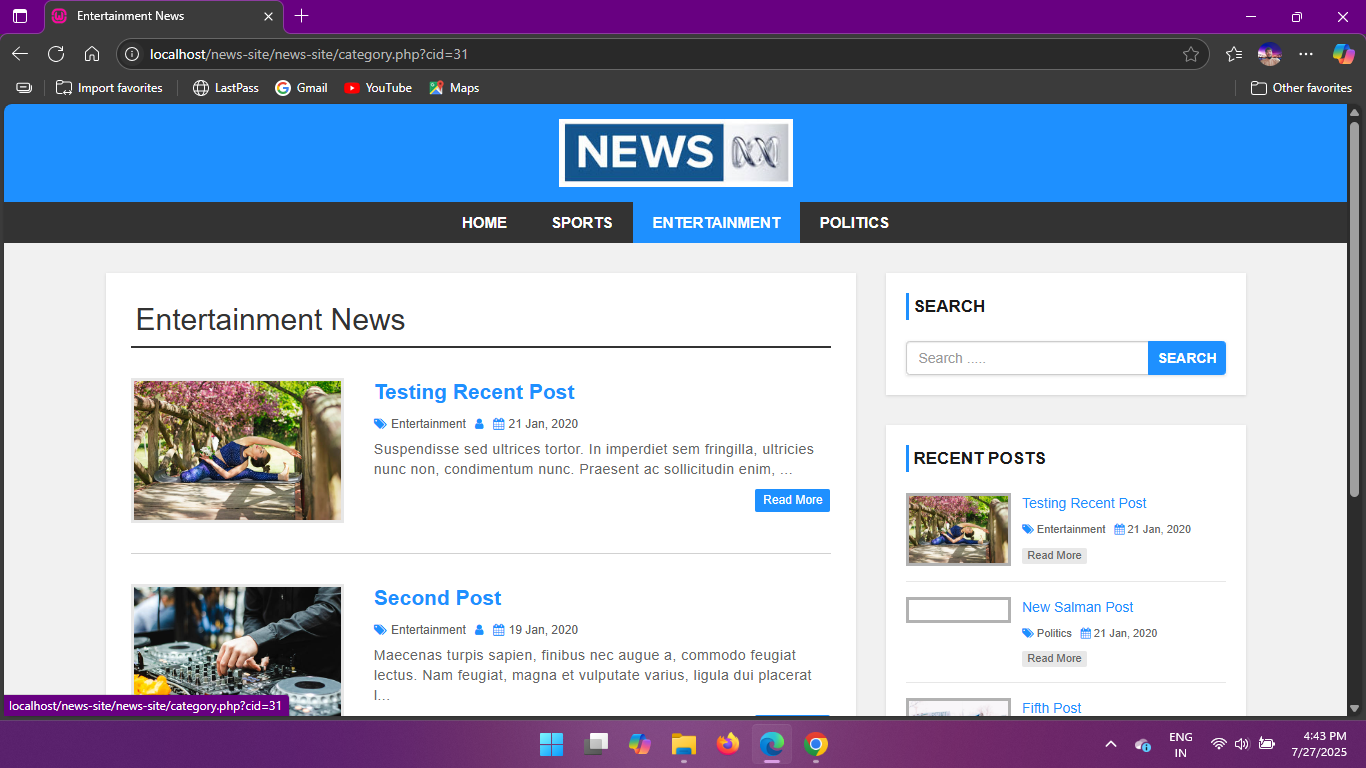Open the small yoga thumbnail in Recent Posts
The height and width of the screenshot is (768, 1366).
tap(958, 529)
